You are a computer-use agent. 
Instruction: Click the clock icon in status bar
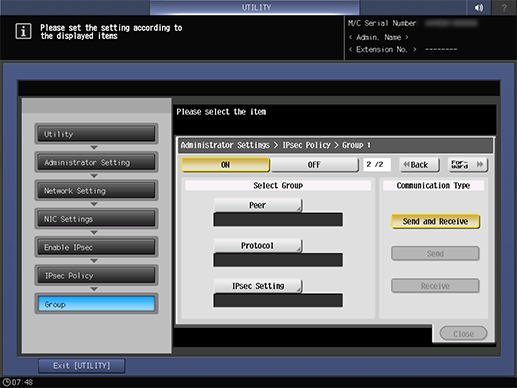click(6, 382)
